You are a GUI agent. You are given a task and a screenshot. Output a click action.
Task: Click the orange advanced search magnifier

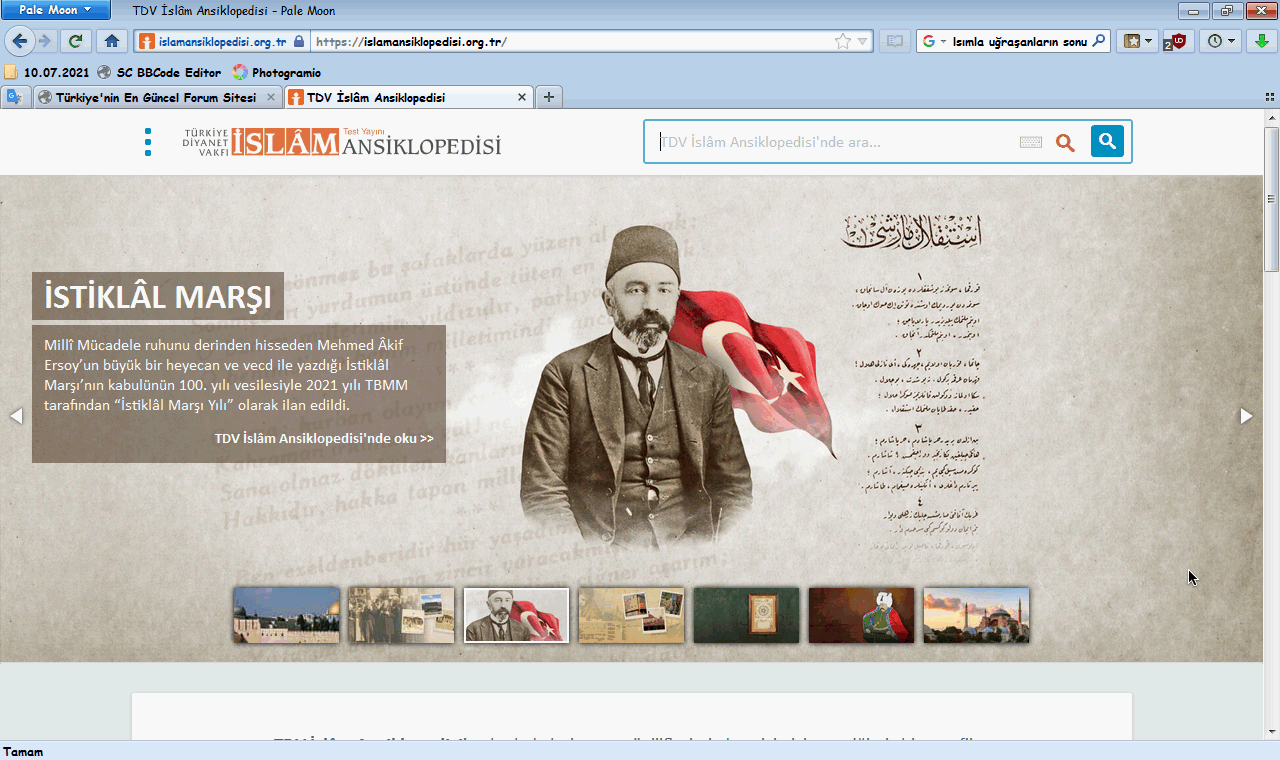pos(1065,143)
